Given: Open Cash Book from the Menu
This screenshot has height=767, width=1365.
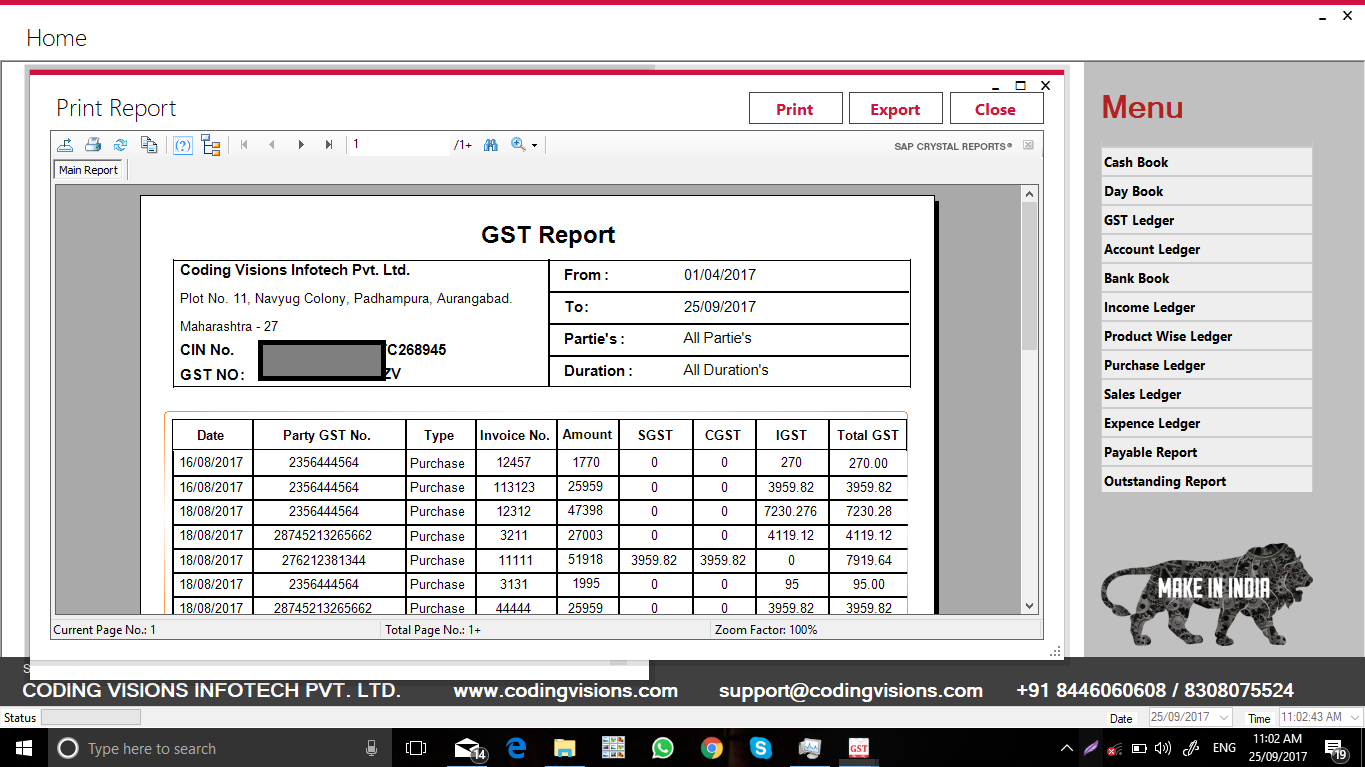Looking at the screenshot, I should point(1206,161).
